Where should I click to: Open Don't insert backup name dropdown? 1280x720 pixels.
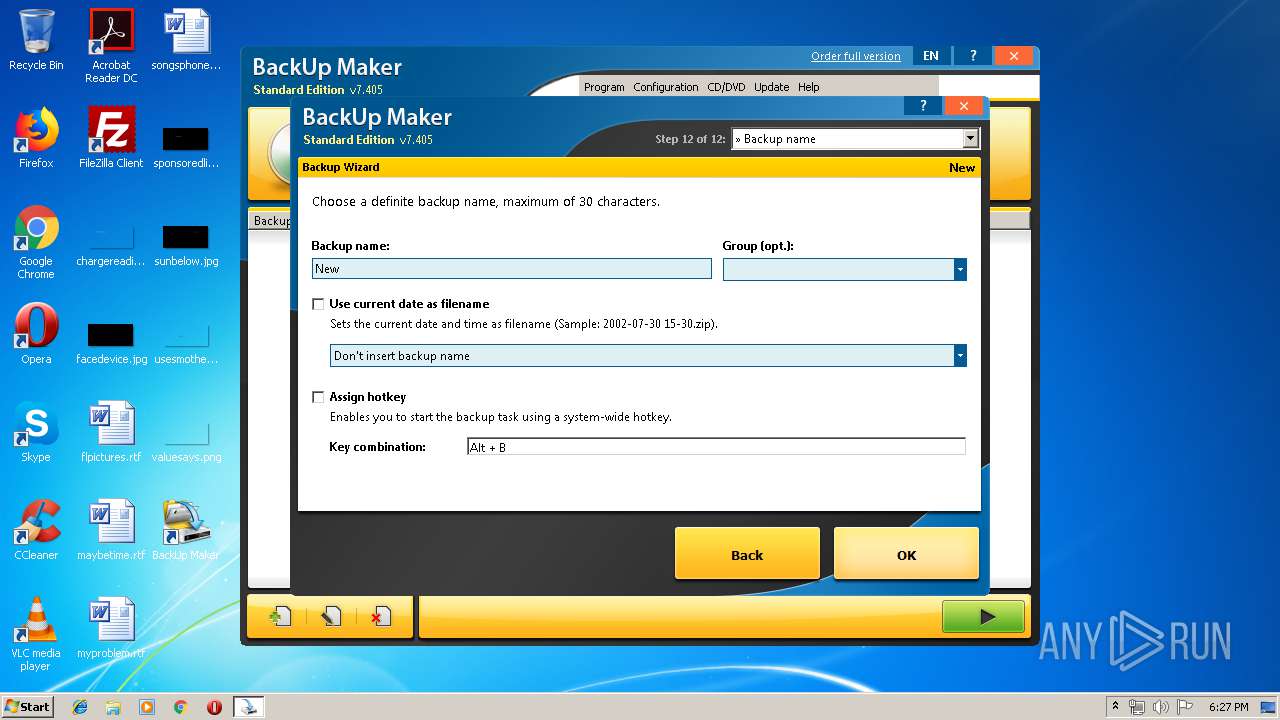coord(960,356)
